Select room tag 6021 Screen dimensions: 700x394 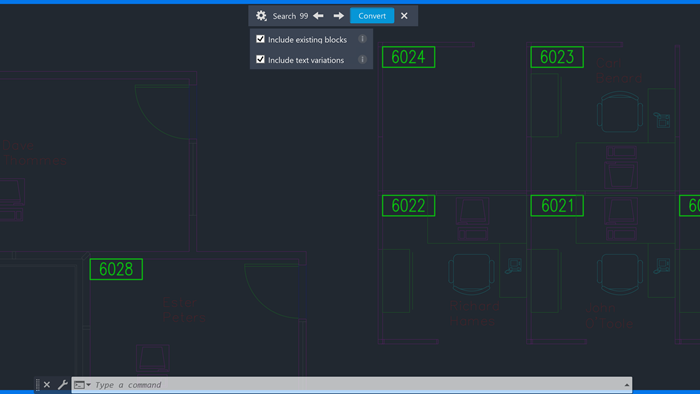[557, 206]
